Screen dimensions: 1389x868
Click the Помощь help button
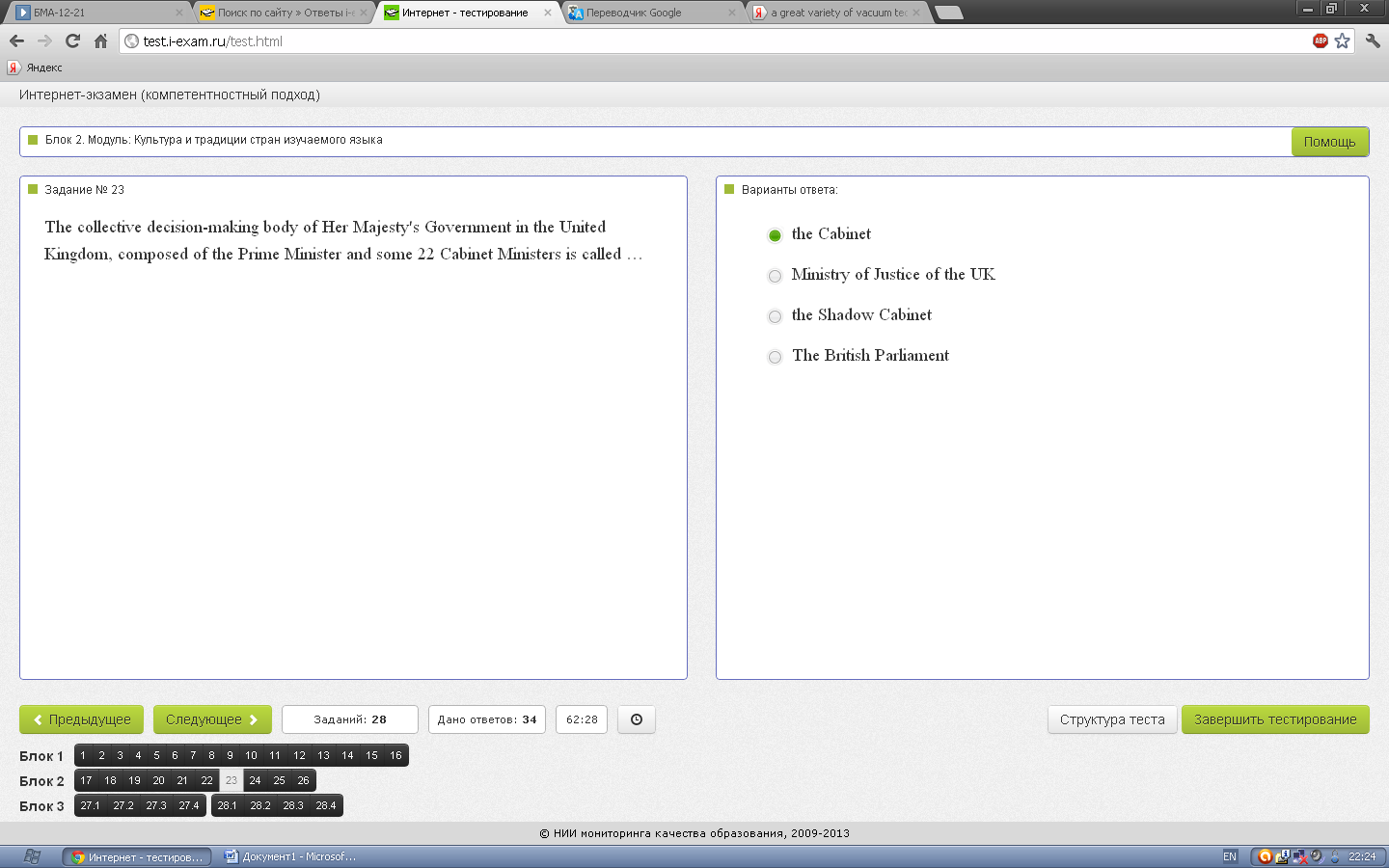tap(1329, 142)
